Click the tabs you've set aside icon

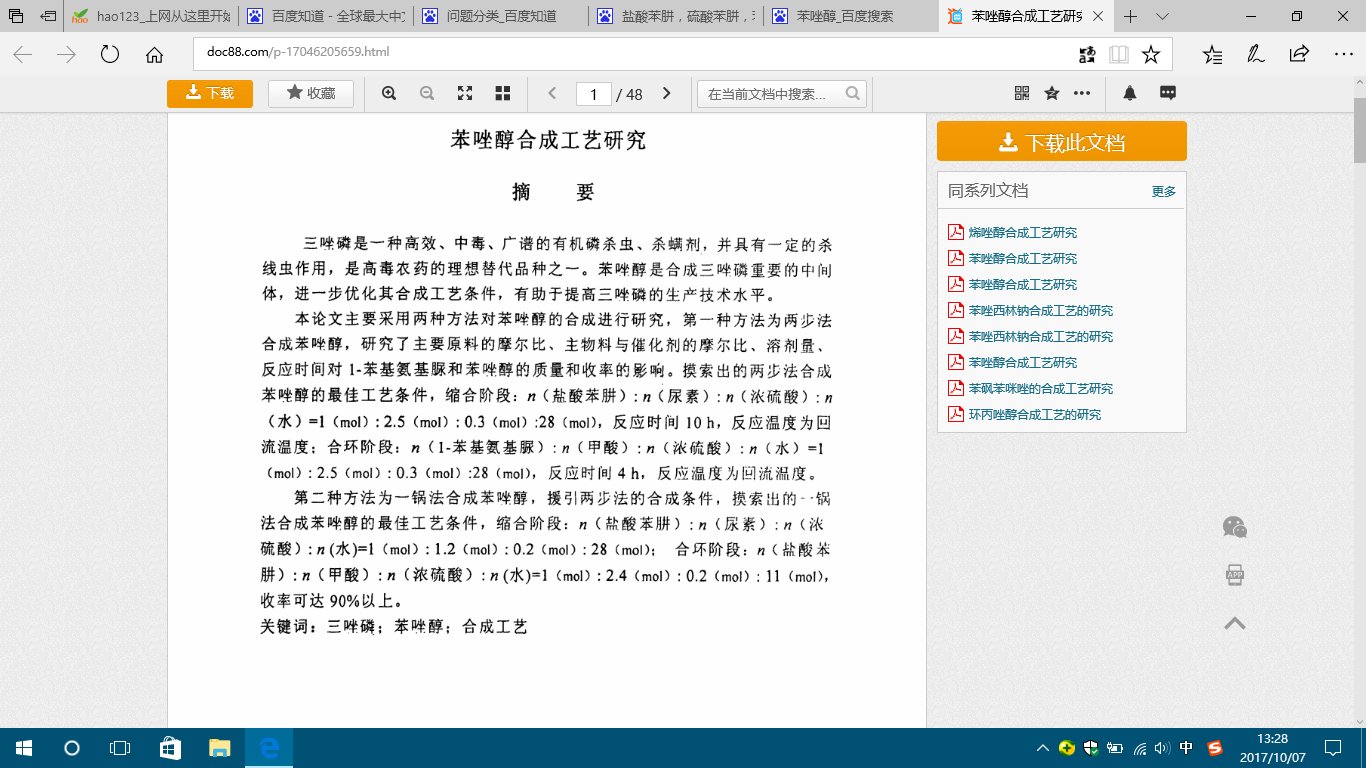pyautogui.click(x=16, y=16)
